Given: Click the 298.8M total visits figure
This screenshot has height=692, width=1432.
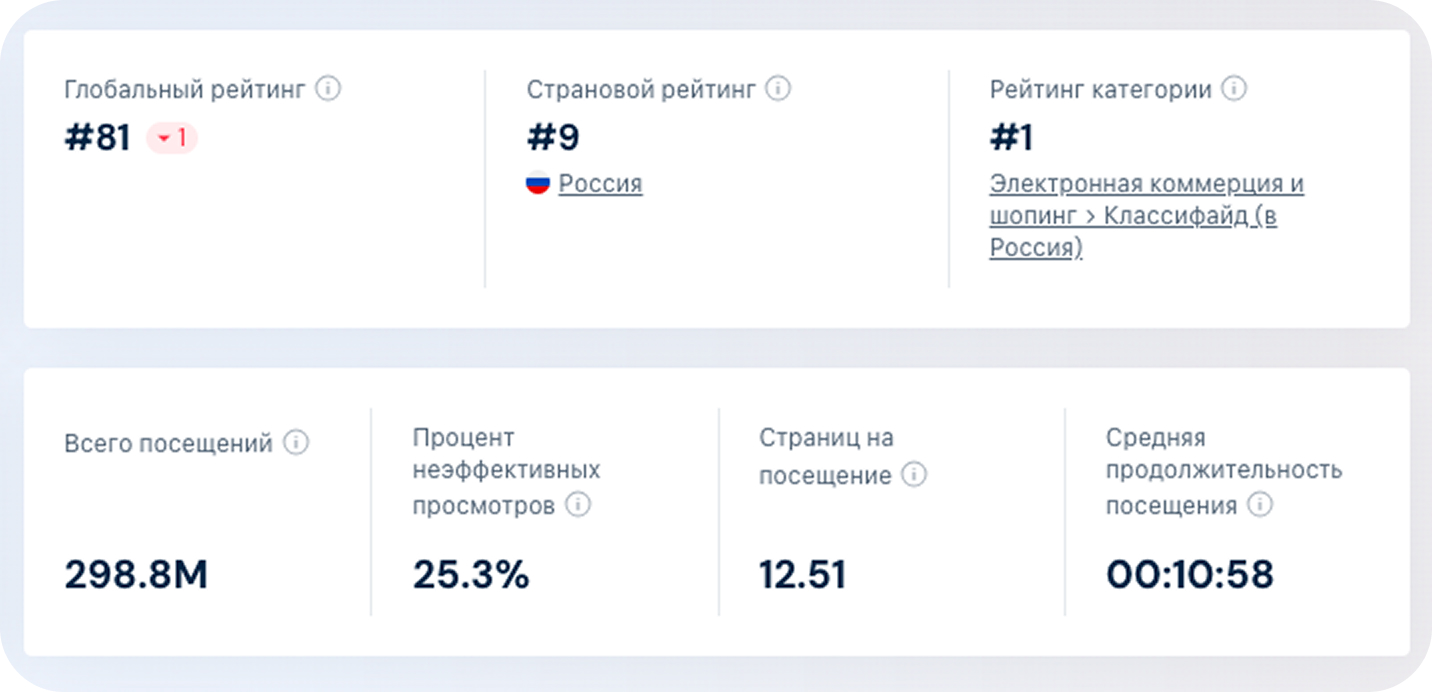Looking at the screenshot, I should [136, 575].
